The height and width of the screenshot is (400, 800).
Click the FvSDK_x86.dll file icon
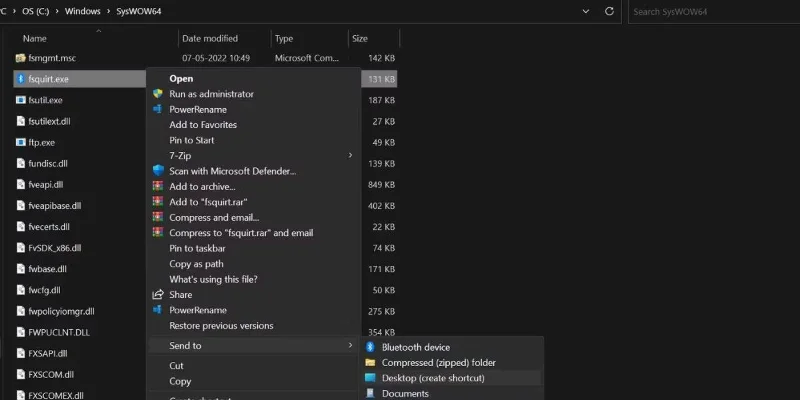20,247
